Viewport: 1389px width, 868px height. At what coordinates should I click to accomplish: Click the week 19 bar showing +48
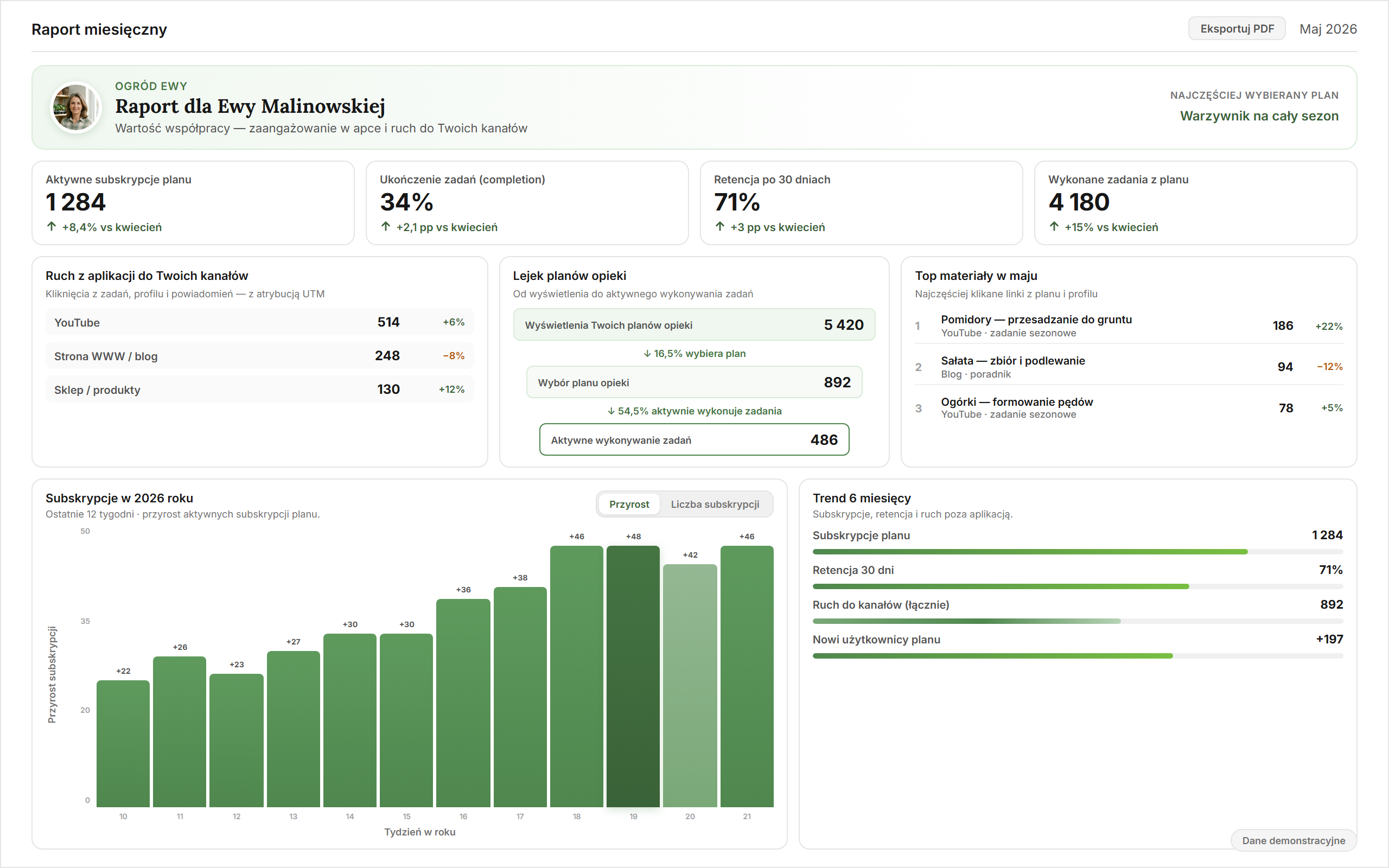click(x=633, y=676)
